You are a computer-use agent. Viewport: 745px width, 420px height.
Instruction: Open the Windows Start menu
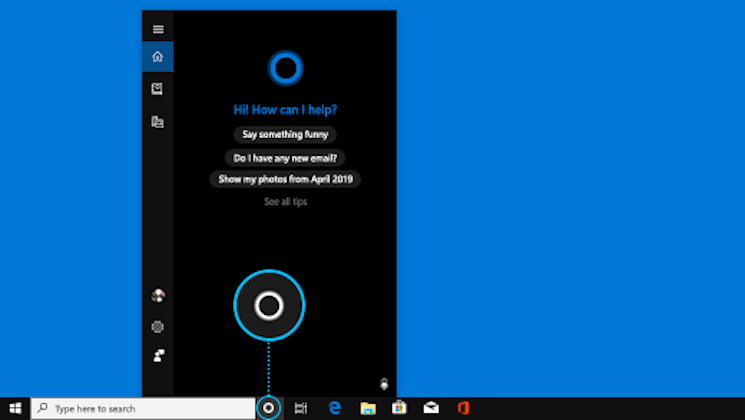click(15, 408)
